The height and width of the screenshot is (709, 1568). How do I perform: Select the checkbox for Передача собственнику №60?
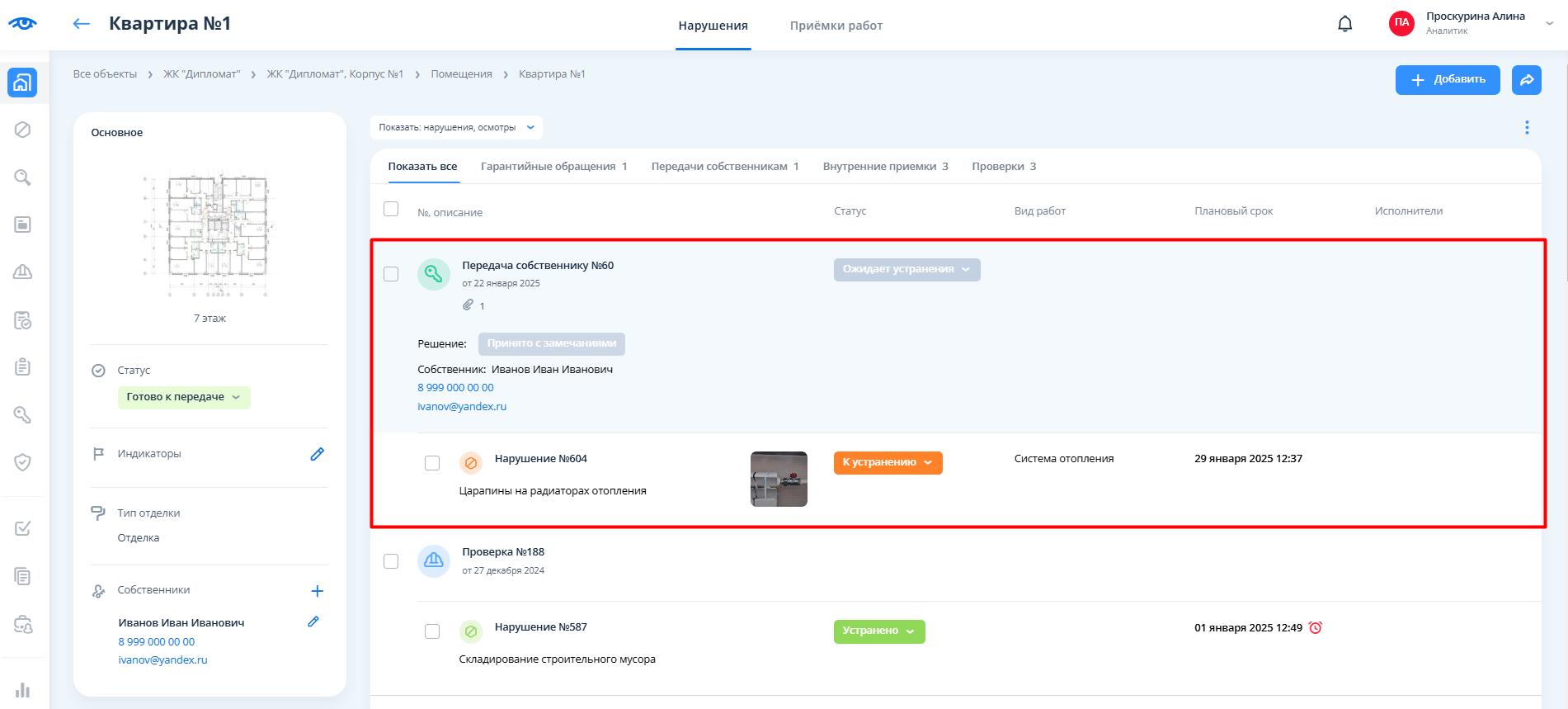[x=391, y=274]
